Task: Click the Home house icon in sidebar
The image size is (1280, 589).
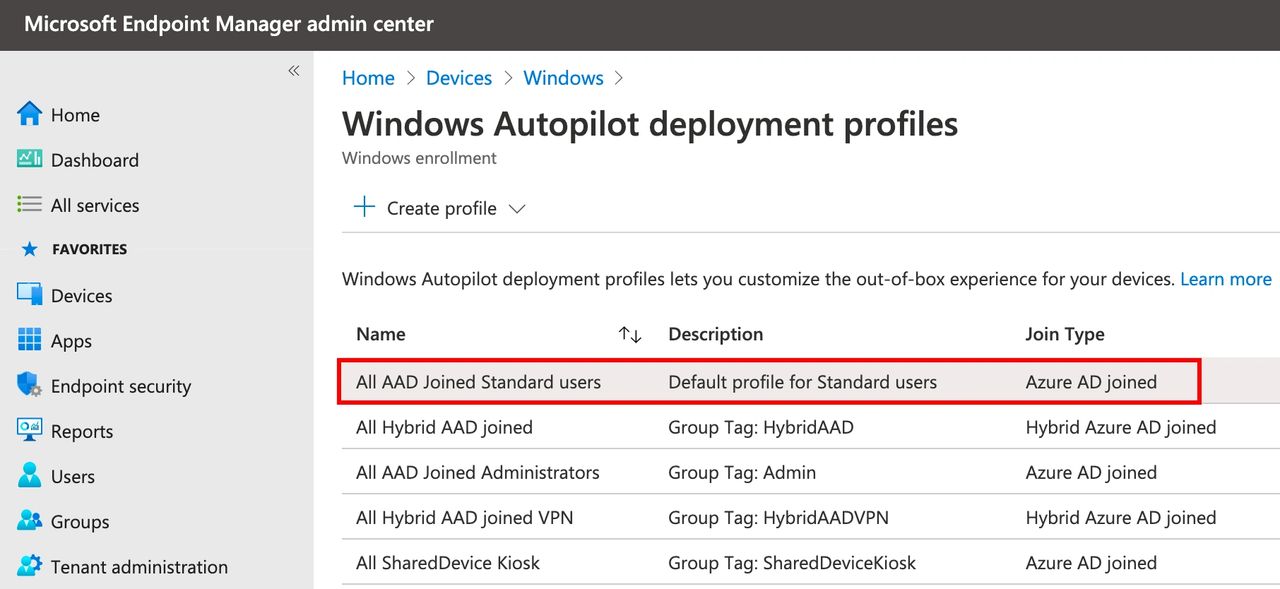Action: (x=30, y=114)
